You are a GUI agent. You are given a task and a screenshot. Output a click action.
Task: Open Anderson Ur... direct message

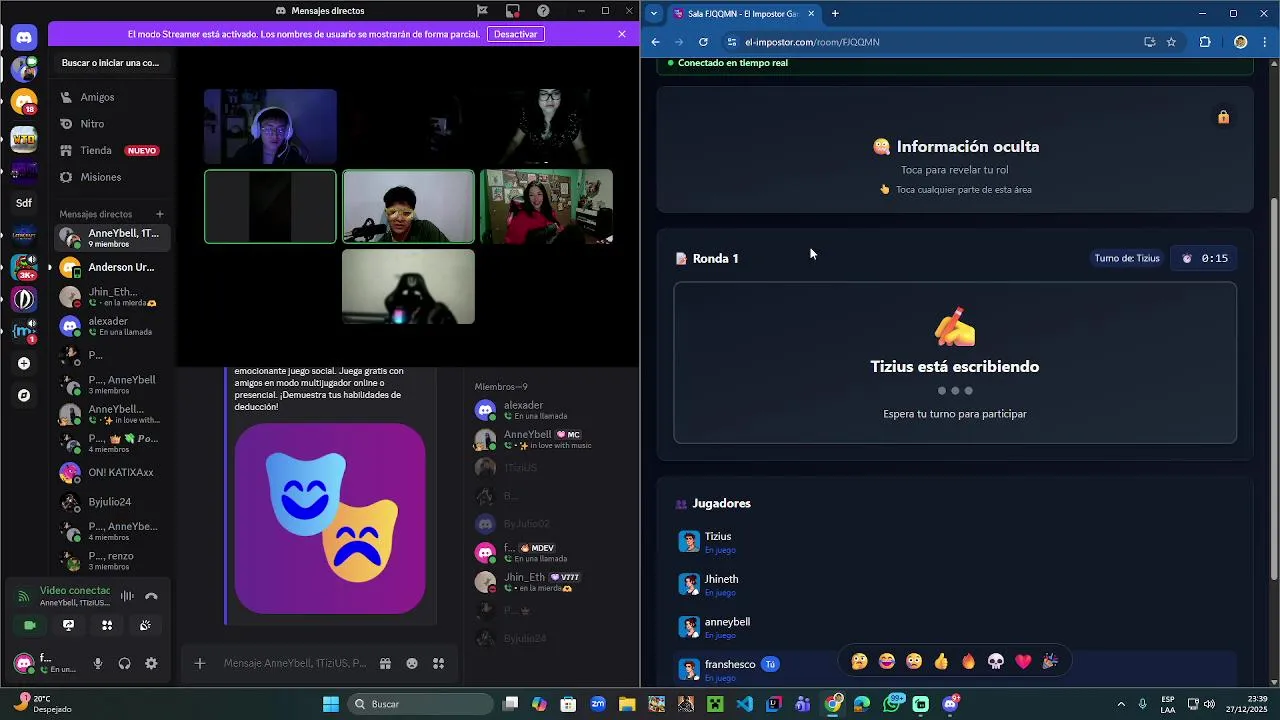pyautogui.click(x=110, y=267)
